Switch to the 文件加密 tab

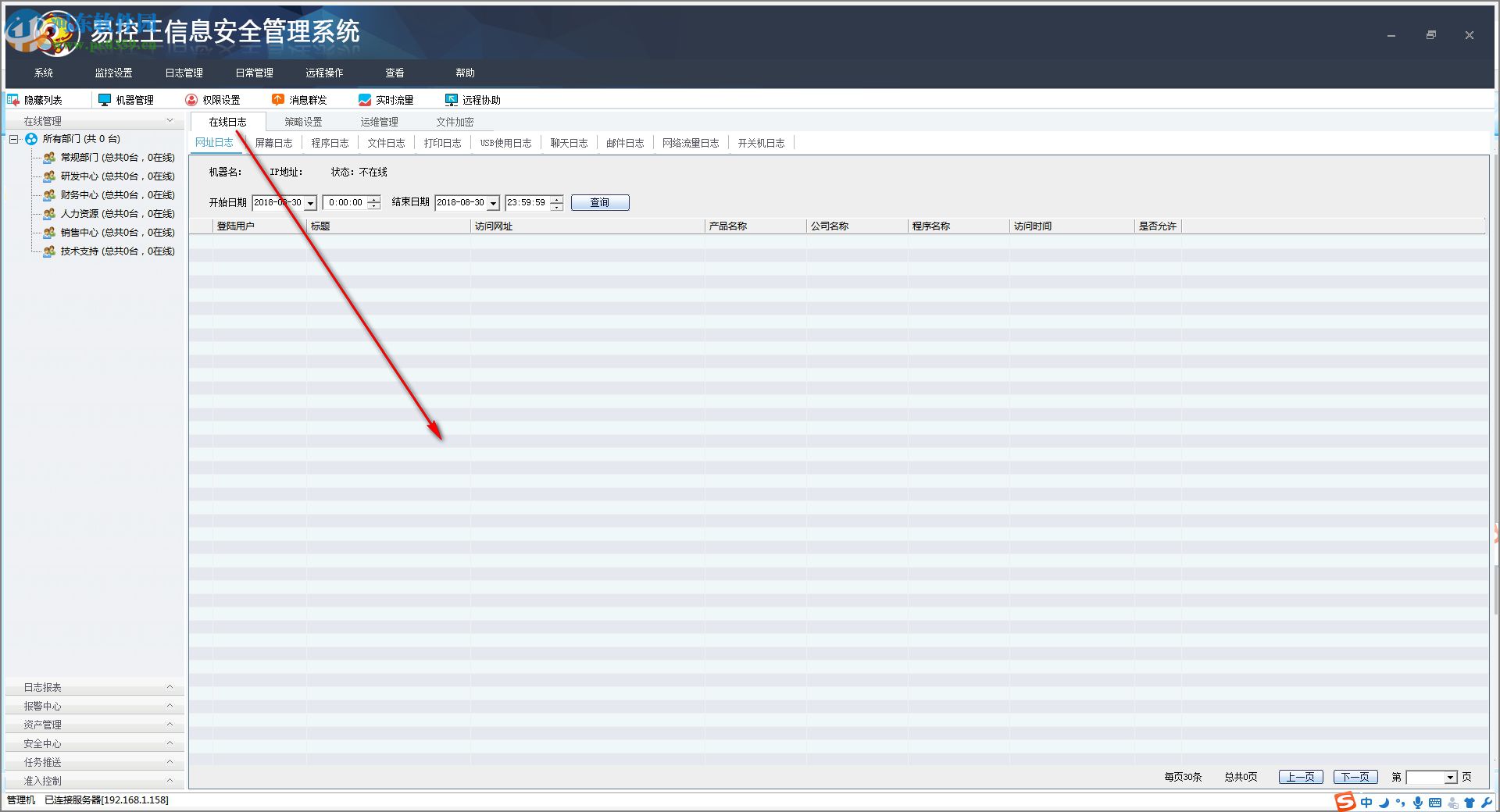click(455, 122)
